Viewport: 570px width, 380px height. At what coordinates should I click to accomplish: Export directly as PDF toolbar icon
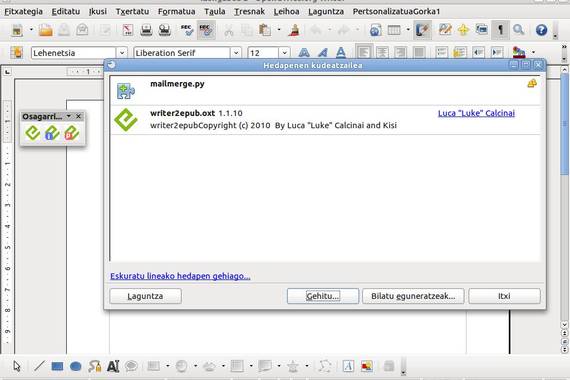click(128, 30)
